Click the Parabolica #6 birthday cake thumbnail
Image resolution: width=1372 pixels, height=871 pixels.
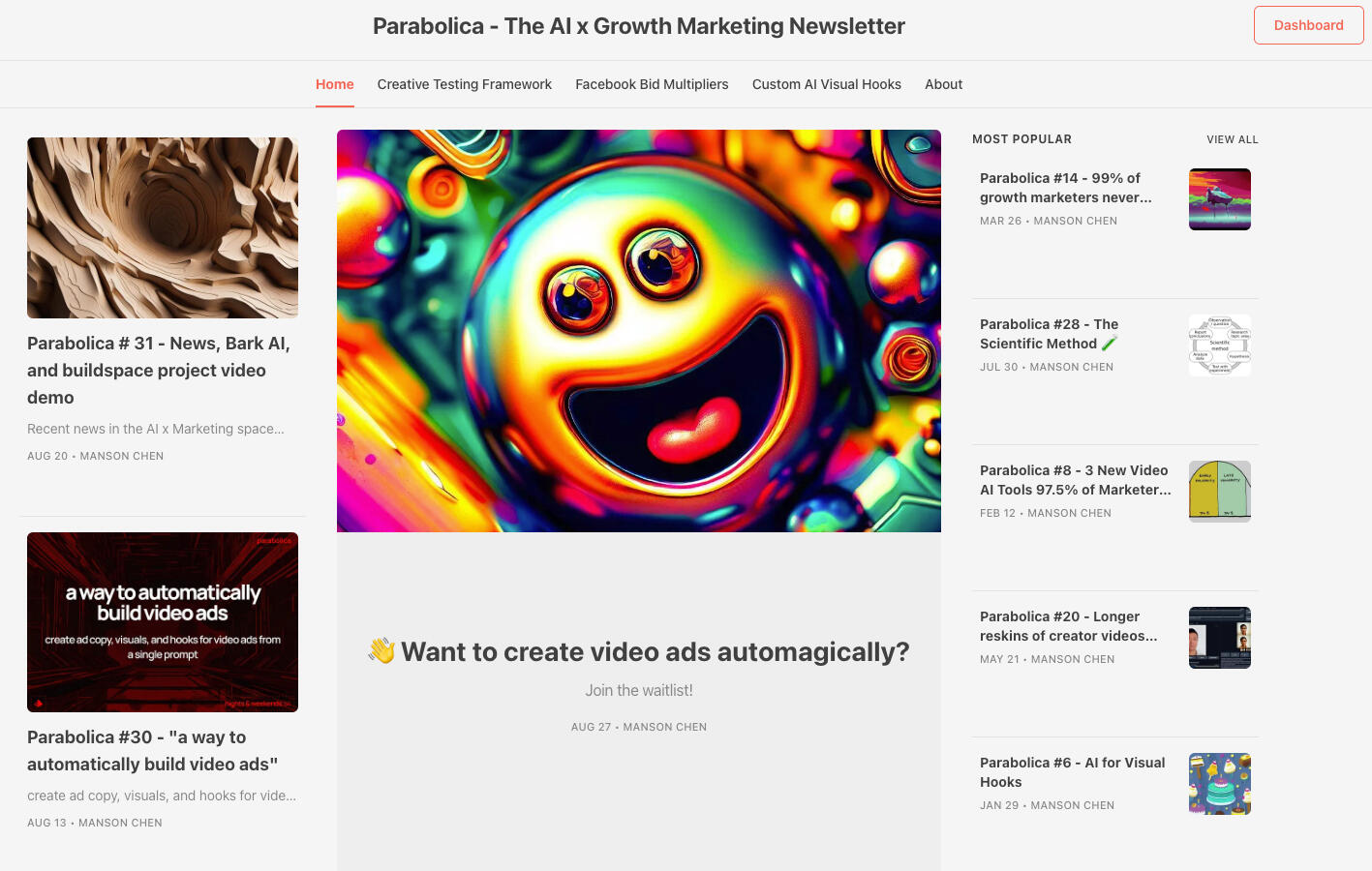tap(1219, 784)
